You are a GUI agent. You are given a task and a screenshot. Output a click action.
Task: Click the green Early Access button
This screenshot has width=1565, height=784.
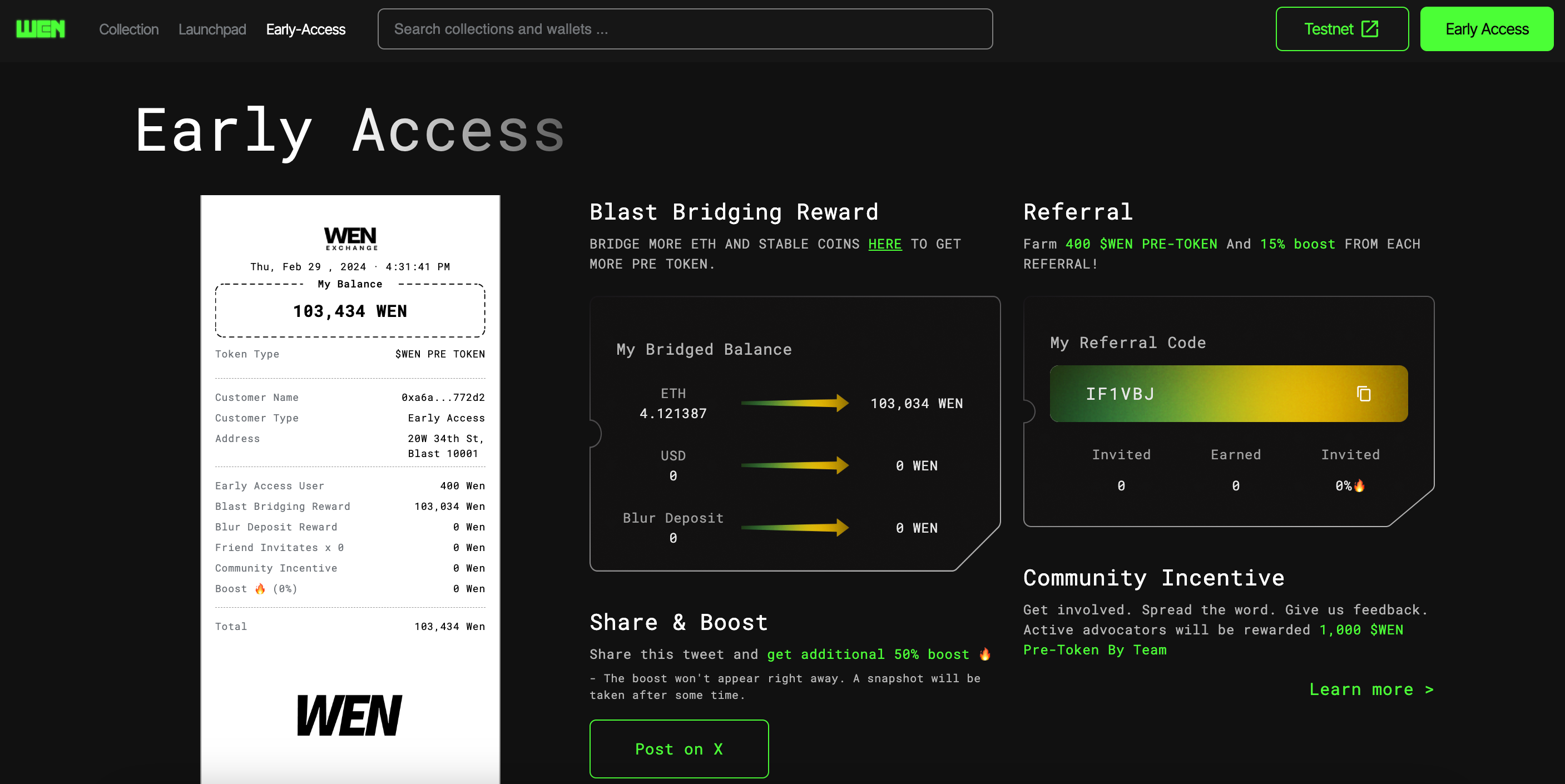coord(1486,29)
